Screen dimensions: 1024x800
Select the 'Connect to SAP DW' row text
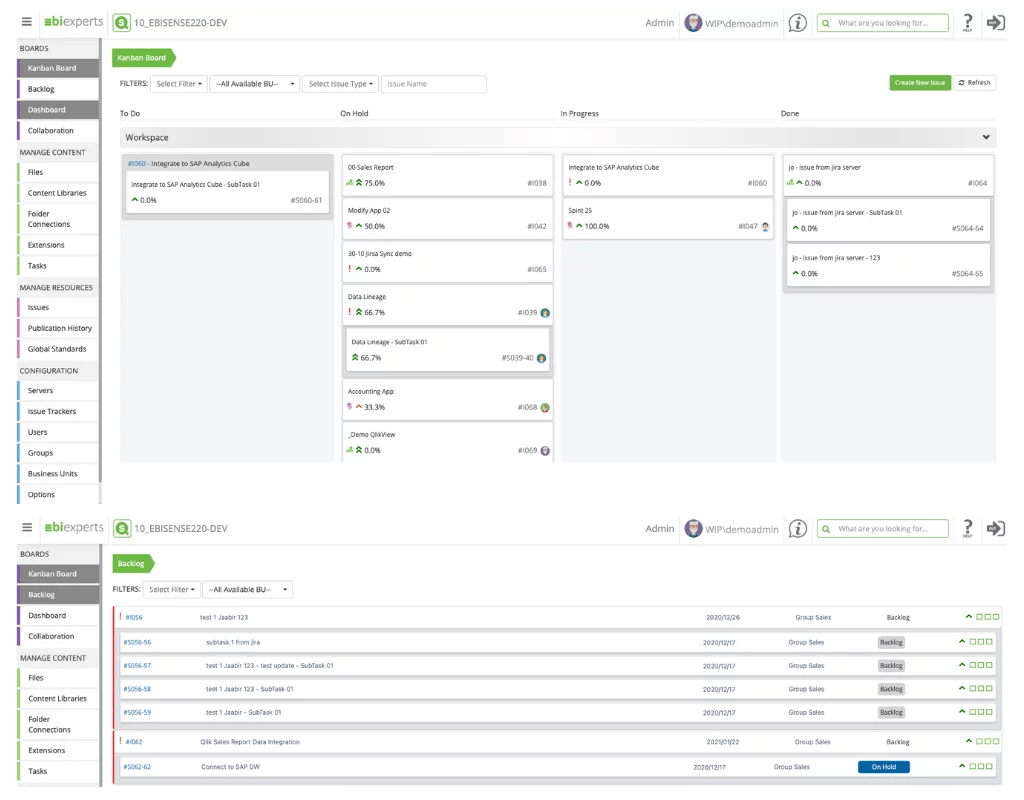pyautogui.click(x=231, y=767)
